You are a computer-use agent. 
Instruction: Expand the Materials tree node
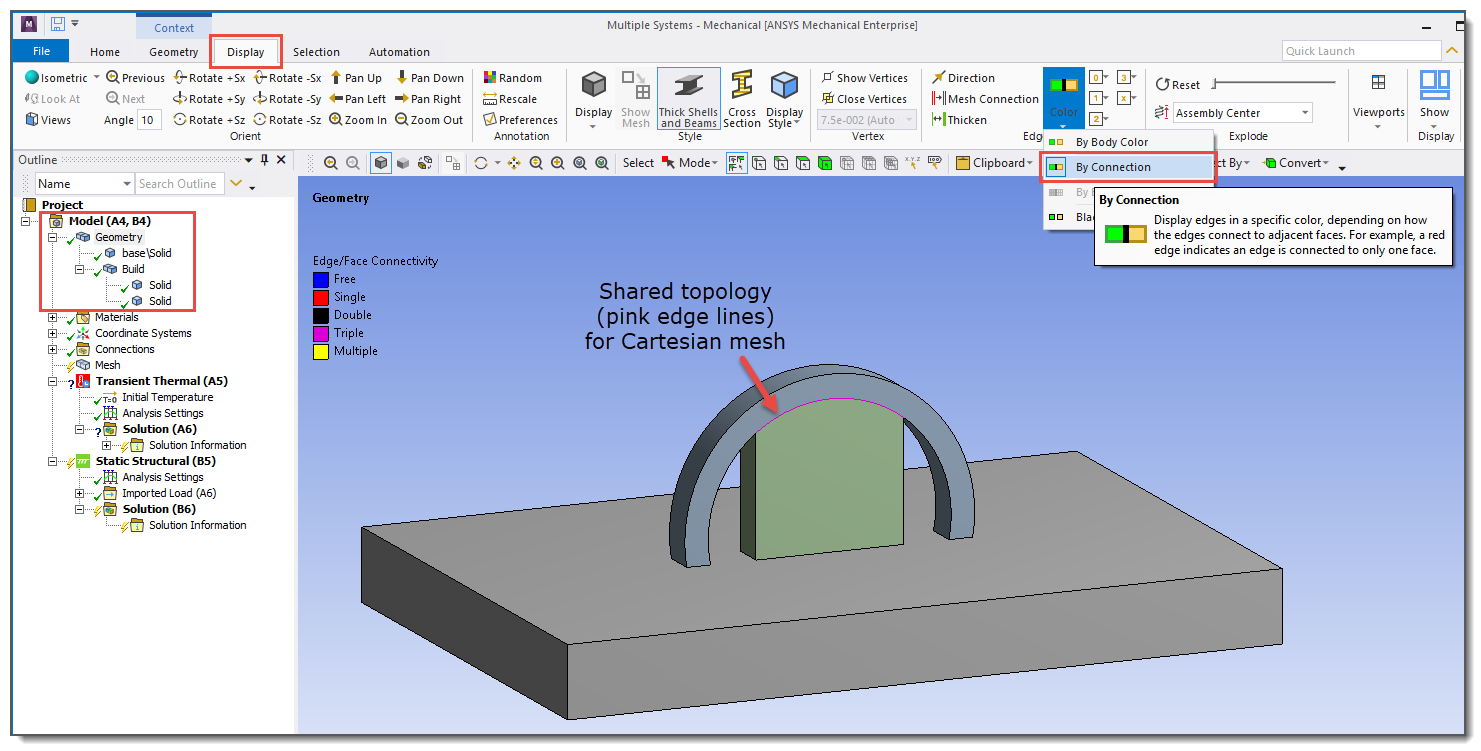coord(52,317)
